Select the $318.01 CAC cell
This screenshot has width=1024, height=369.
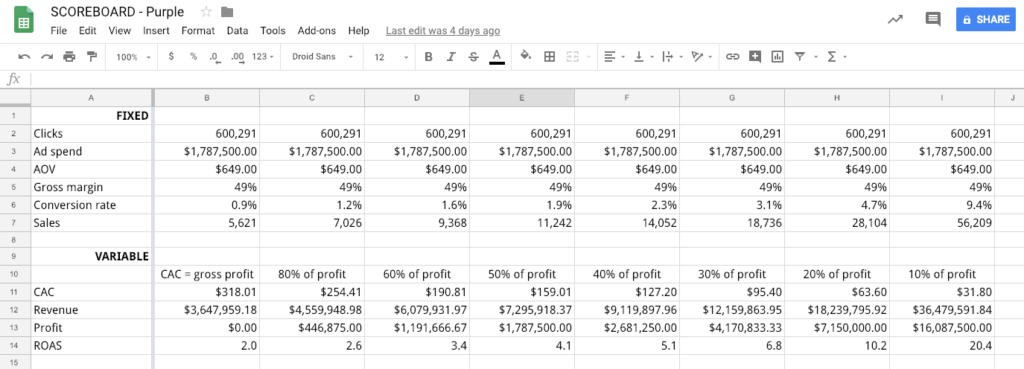coord(207,291)
